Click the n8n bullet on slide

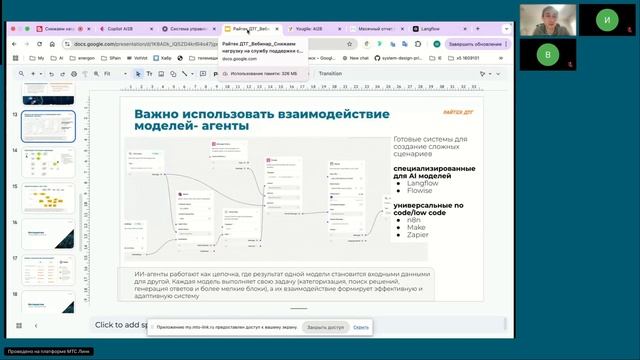413,220
